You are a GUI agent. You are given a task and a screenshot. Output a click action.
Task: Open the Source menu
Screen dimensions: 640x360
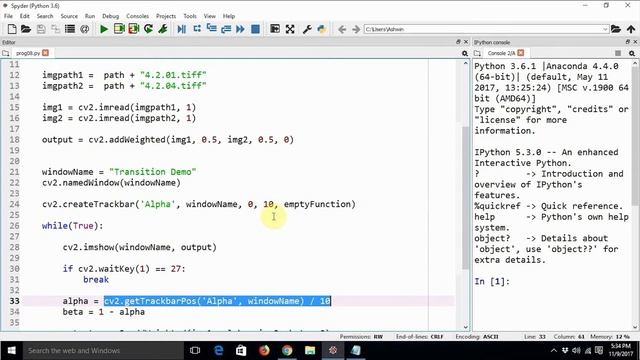coord(69,16)
